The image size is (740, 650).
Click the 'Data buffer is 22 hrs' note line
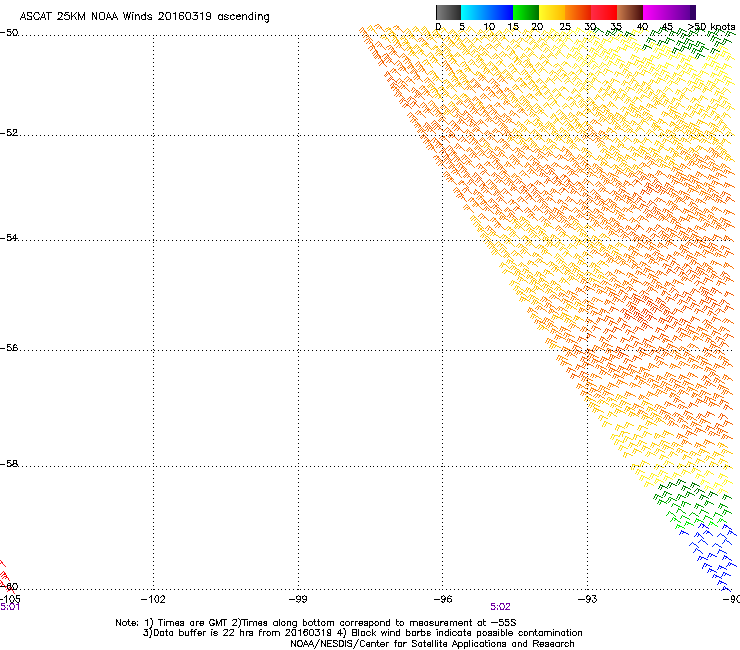[362, 633]
